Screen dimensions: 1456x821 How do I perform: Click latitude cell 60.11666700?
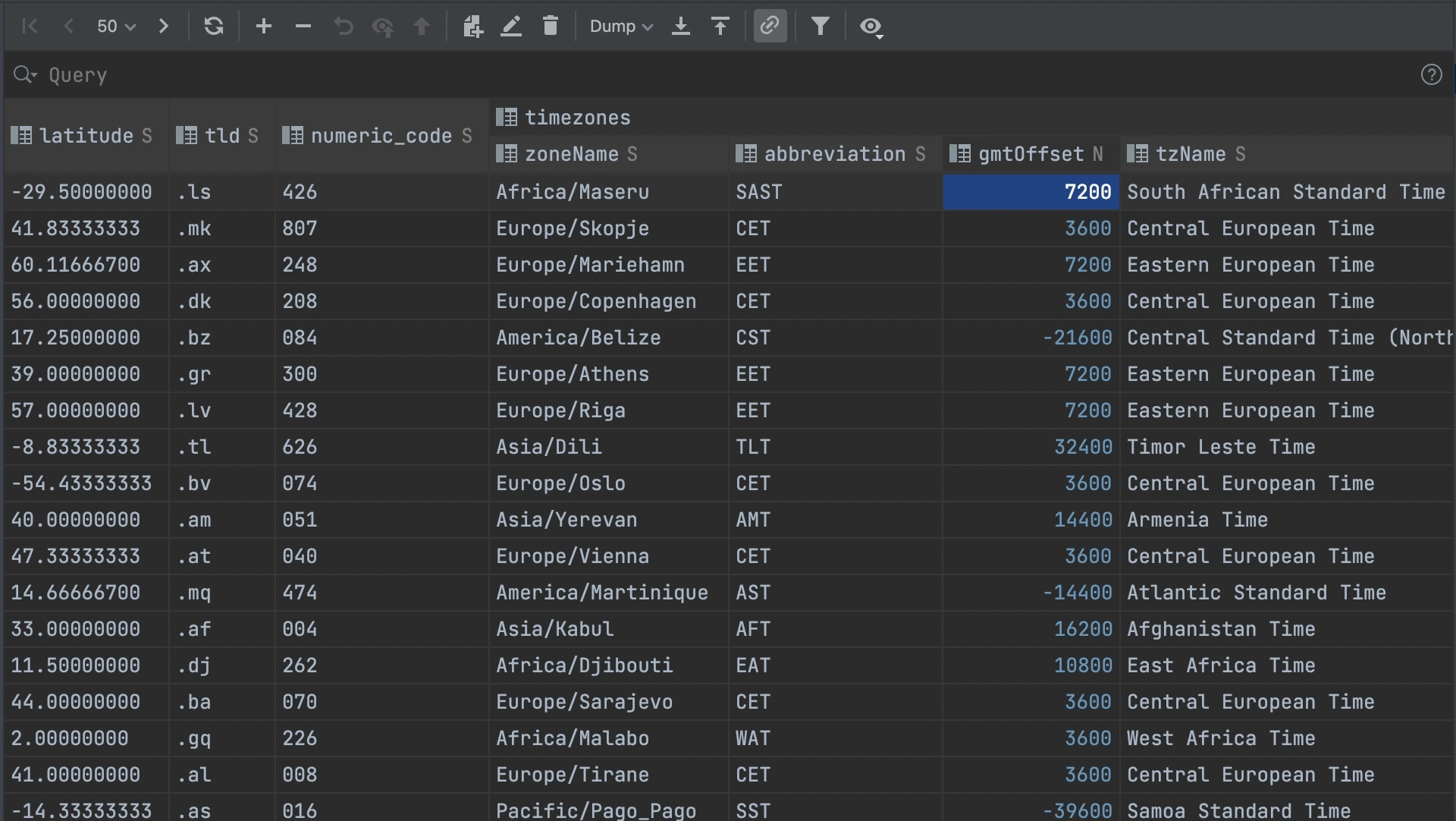point(86,265)
